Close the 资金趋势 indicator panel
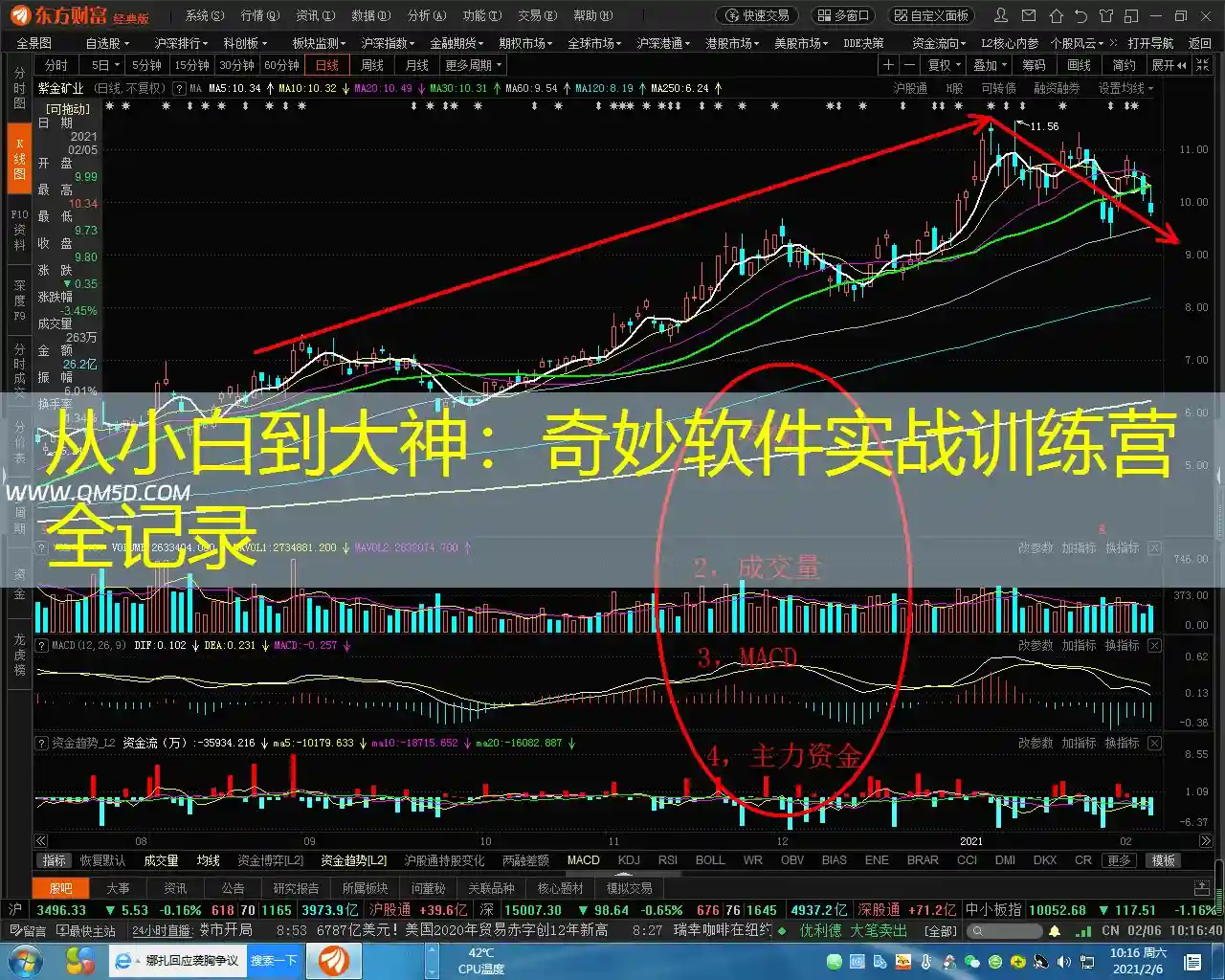 1154,744
